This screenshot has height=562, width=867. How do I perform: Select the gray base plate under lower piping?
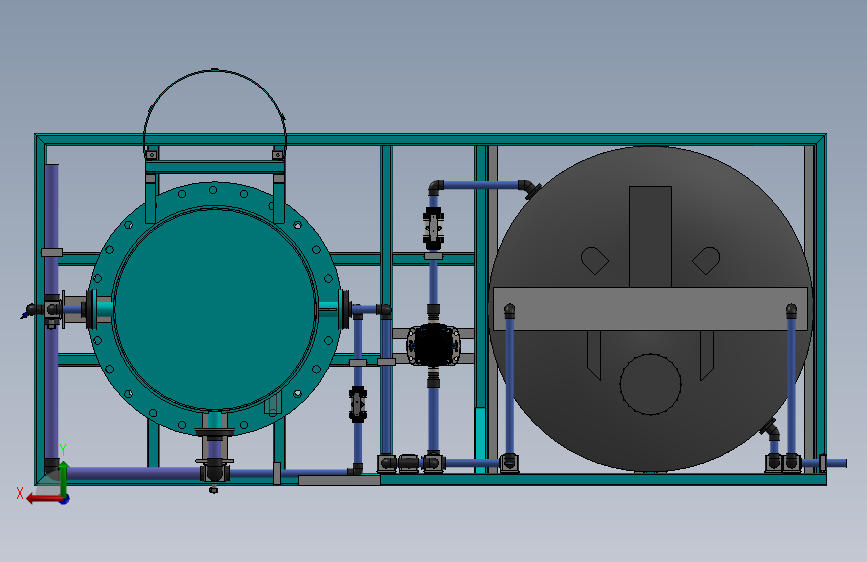[x=339, y=480]
